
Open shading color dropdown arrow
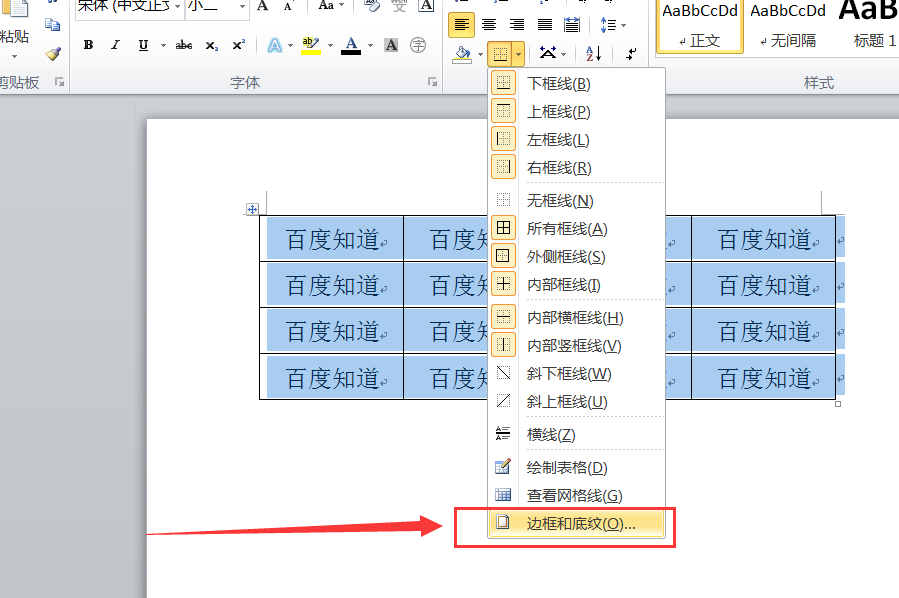[480, 54]
